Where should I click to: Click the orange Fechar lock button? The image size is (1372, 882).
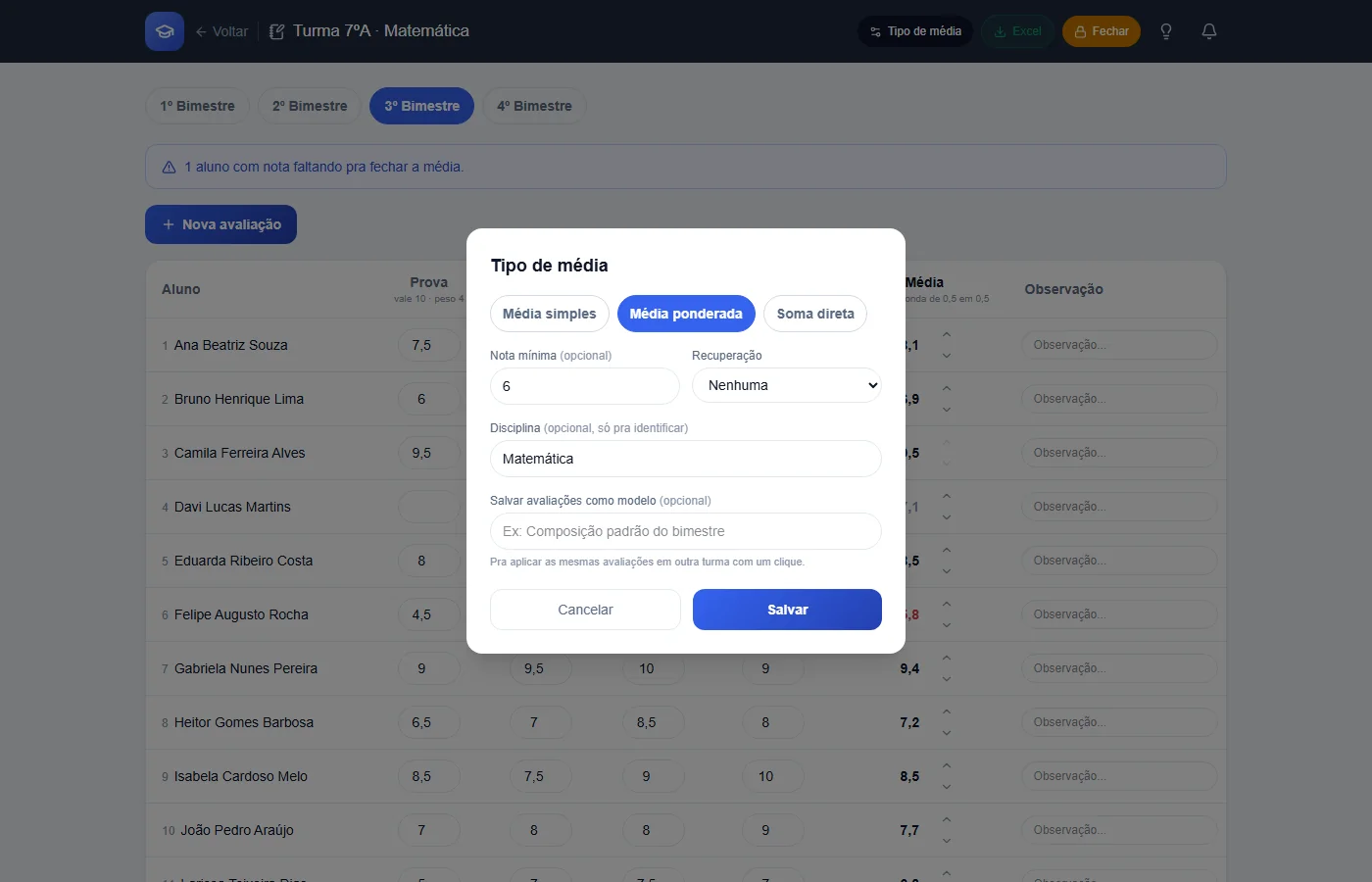[x=1102, y=31]
